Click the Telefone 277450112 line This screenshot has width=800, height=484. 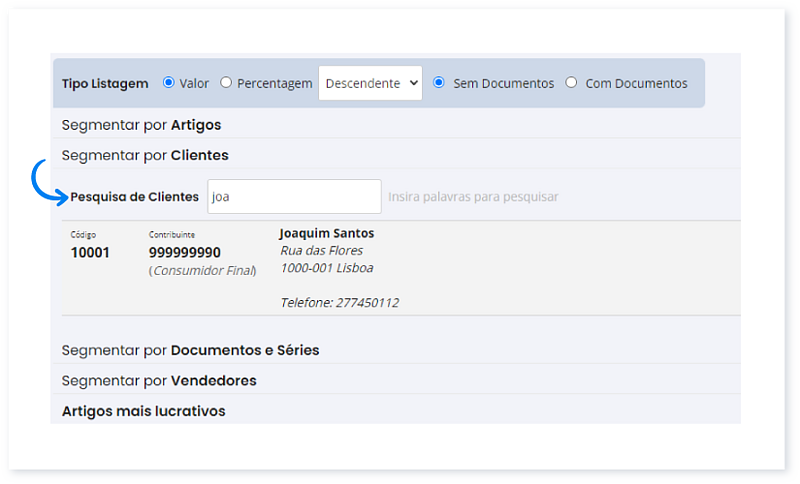[339, 302]
